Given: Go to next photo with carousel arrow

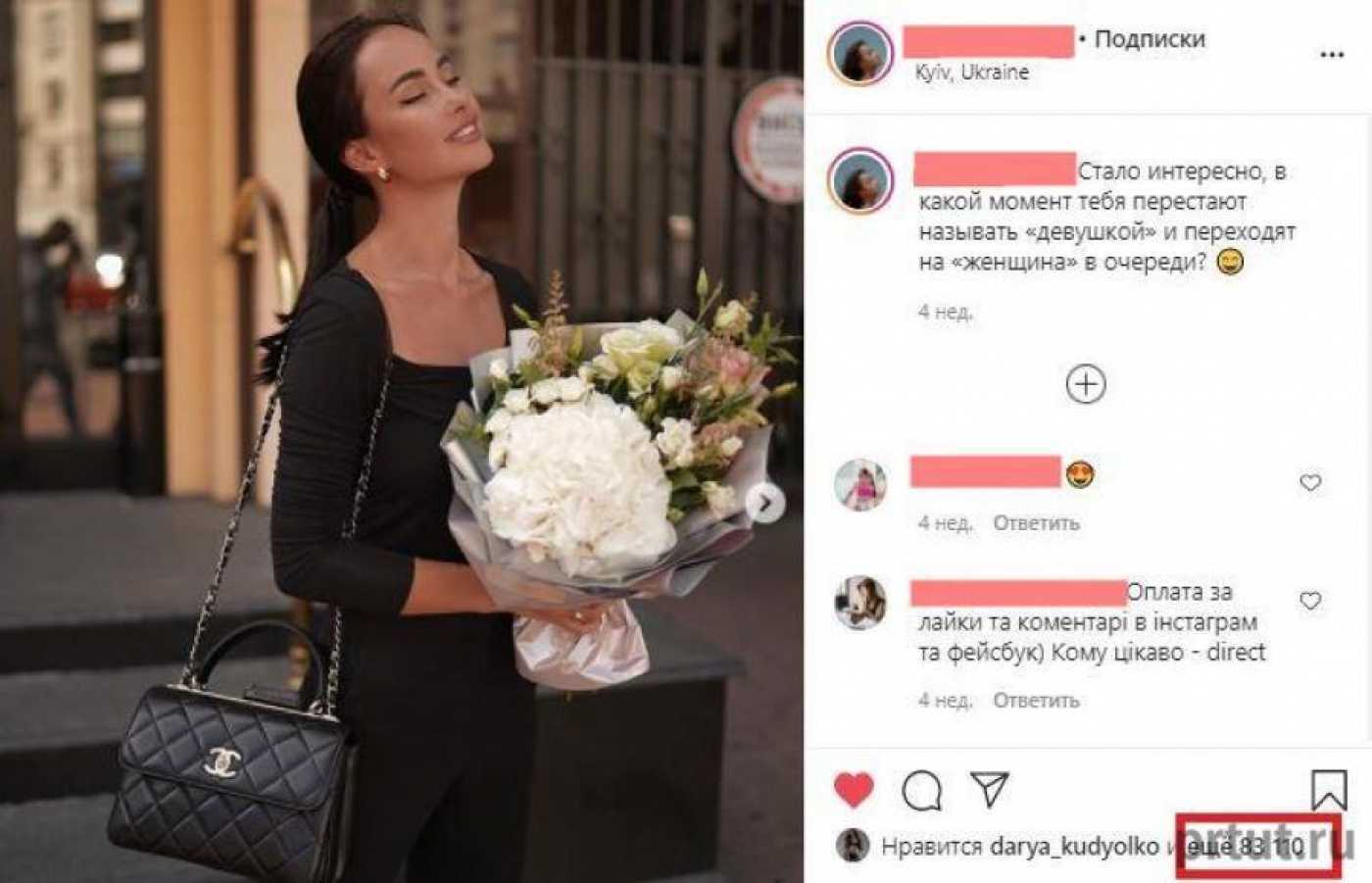Looking at the screenshot, I should [x=764, y=504].
